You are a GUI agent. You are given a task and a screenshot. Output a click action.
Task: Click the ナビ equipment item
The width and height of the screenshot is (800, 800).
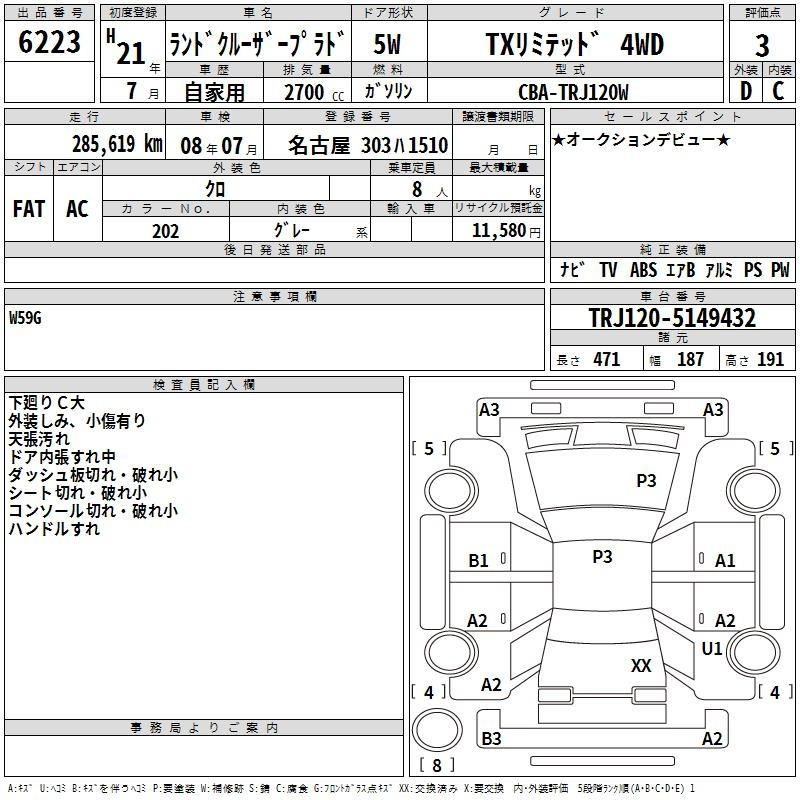point(572,269)
